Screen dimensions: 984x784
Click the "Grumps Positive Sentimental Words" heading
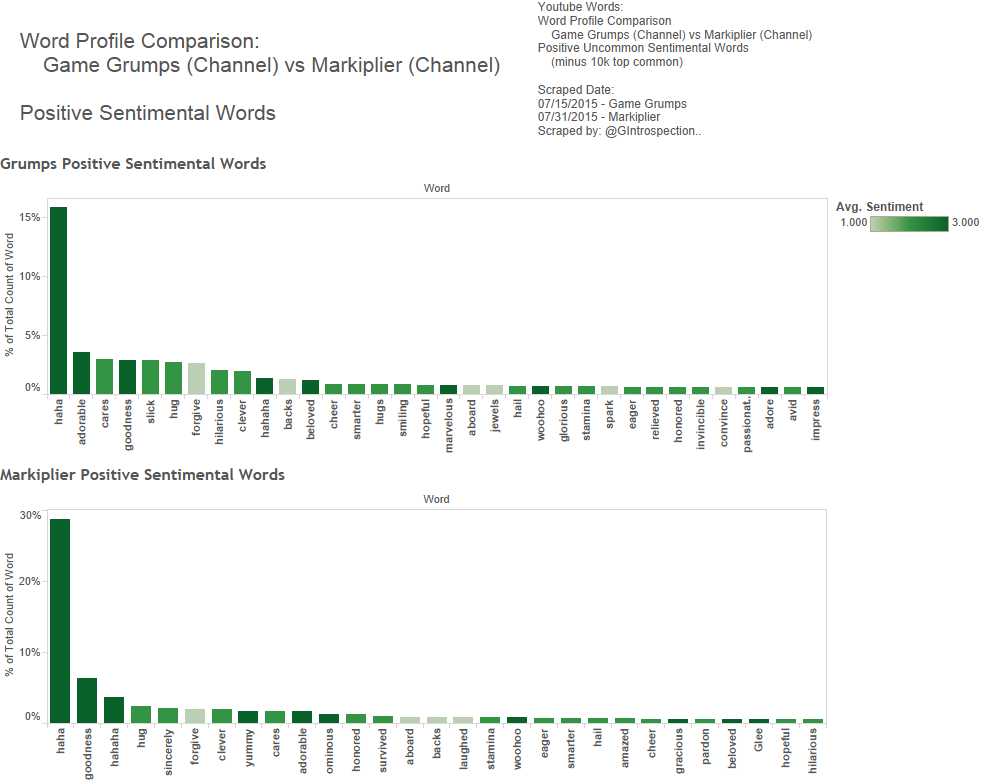tap(133, 163)
